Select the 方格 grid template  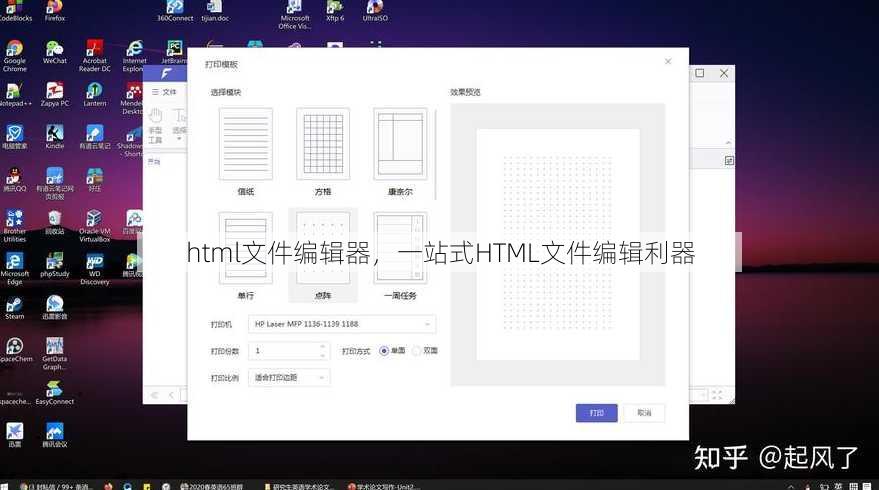pos(323,145)
